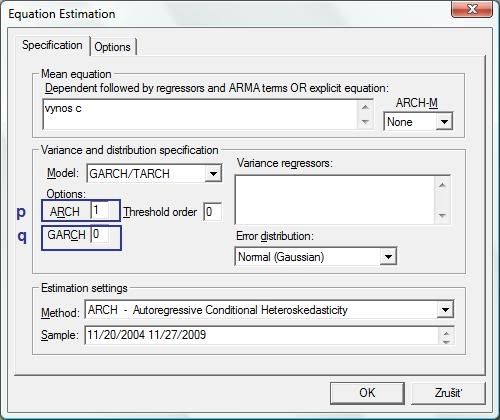Confirm with the OK button
Viewport: 500px width, 420px height.
point(367,393)
